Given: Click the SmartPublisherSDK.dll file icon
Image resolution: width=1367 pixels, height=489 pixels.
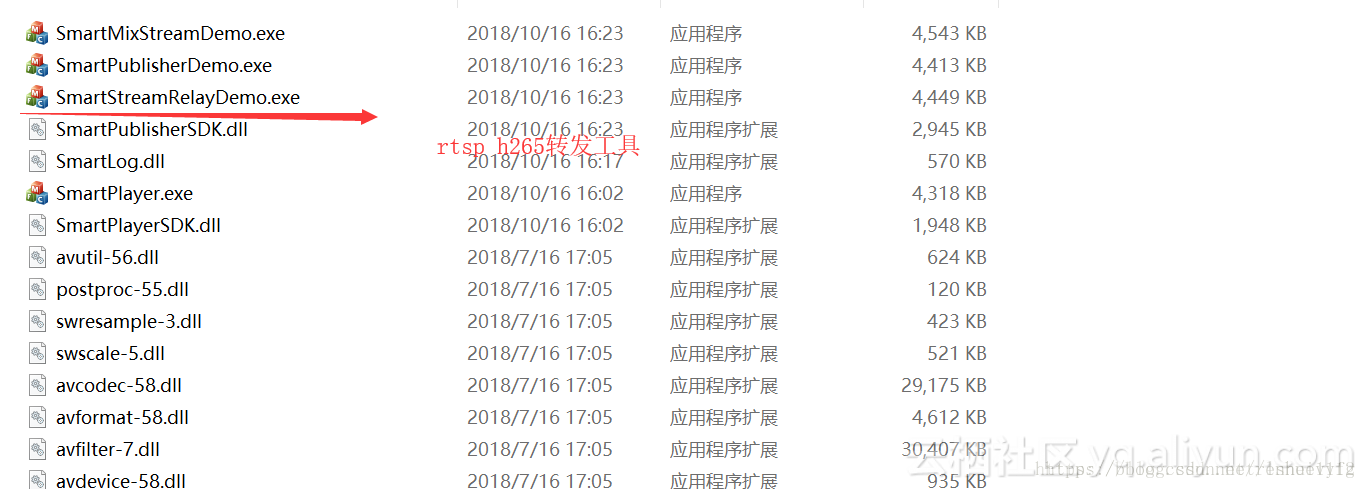Looking at the screenshot, I should tap(37, 129).
